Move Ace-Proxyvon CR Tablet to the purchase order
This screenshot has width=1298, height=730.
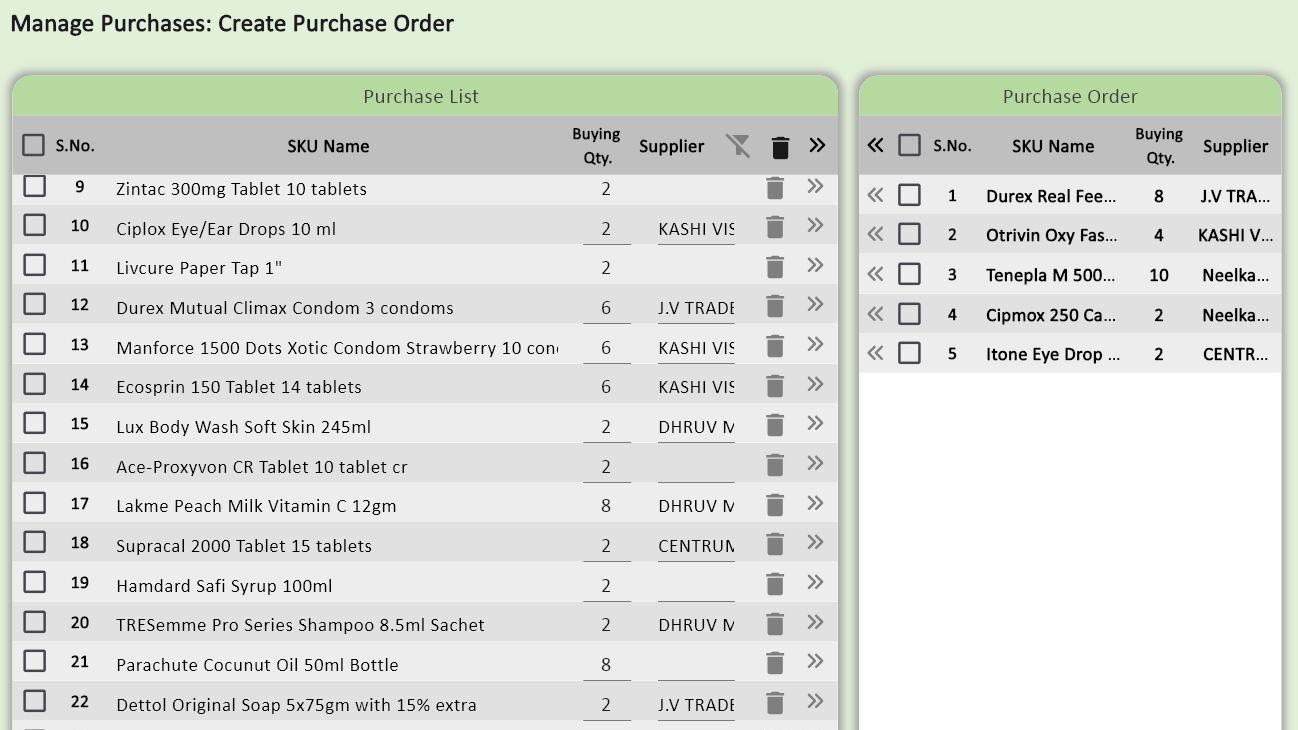(x=815, y=463)
